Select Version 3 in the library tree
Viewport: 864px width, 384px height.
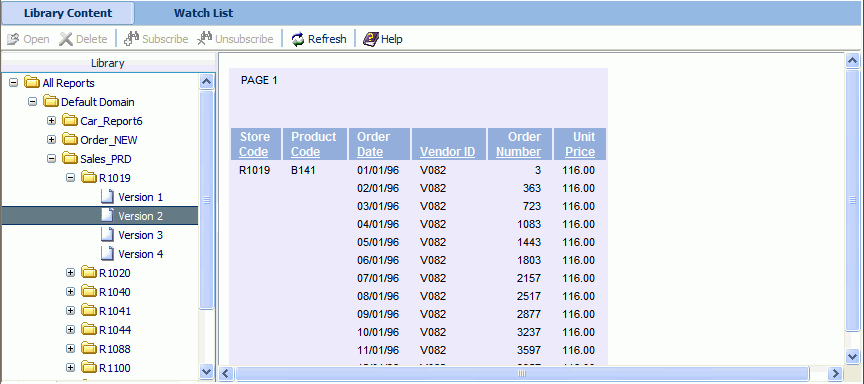click(x=141, y=235)
